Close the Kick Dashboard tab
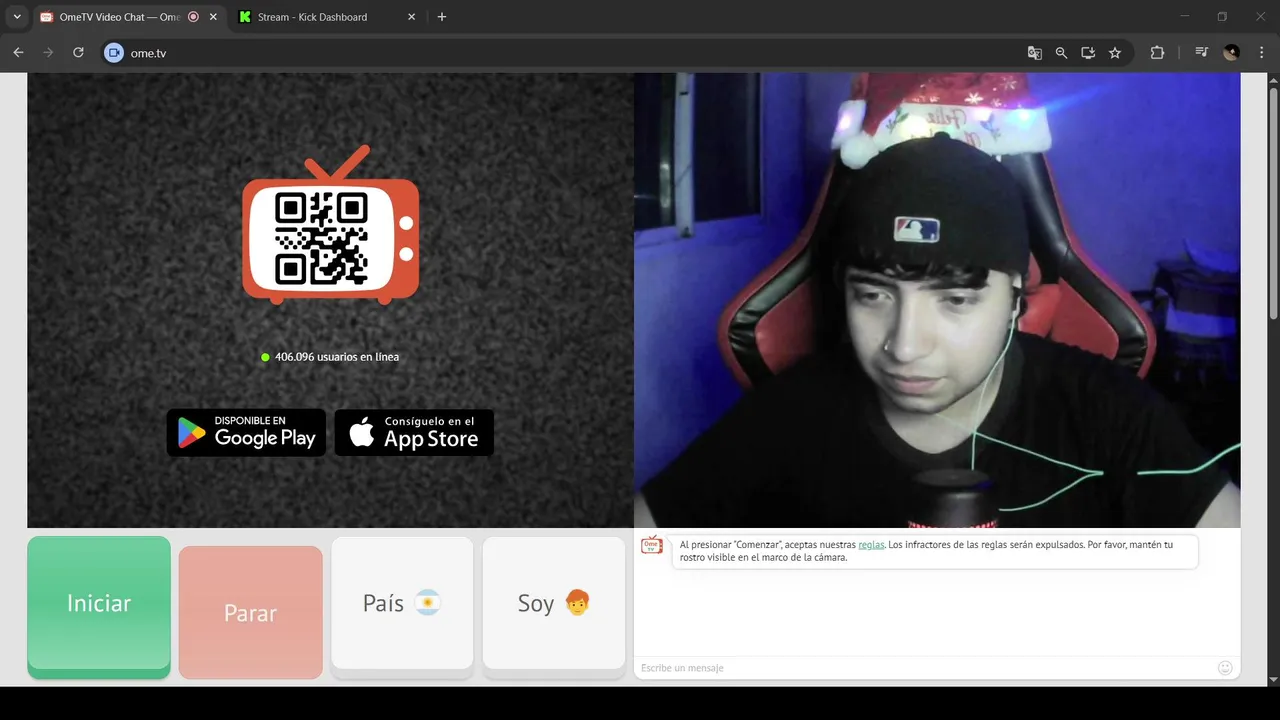 click(412, 17)
